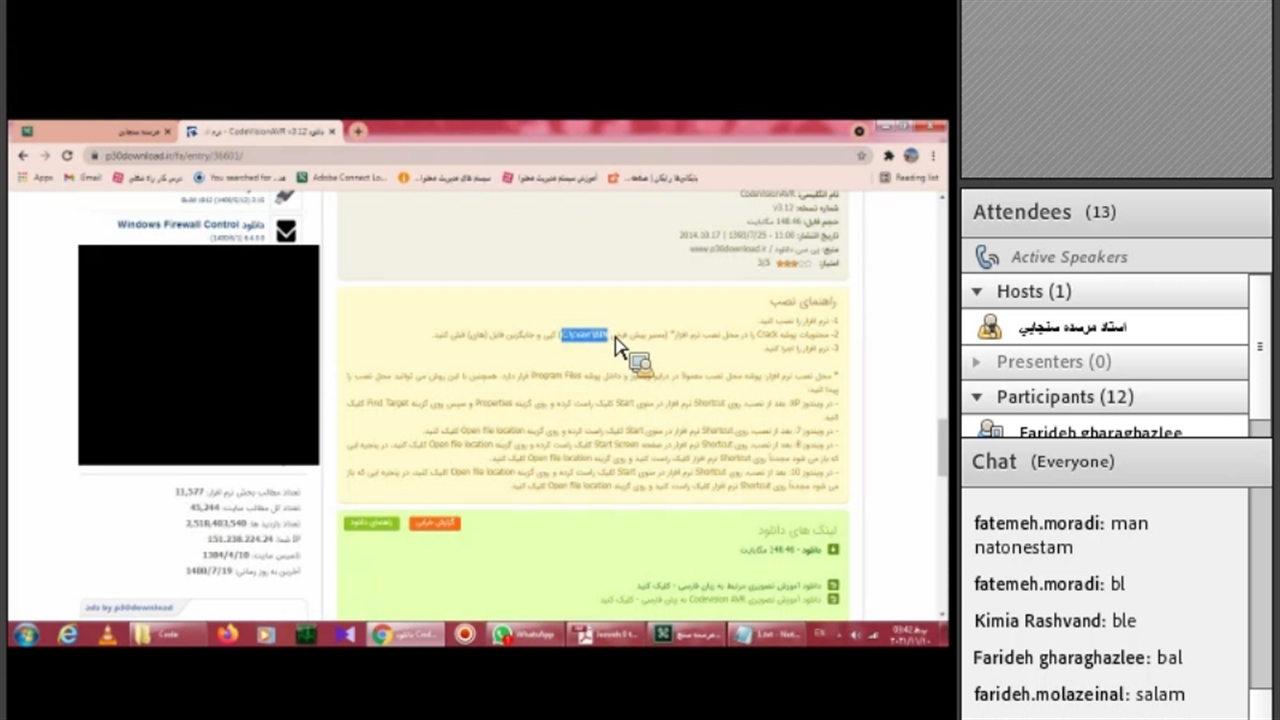Reload the page in Chrome
The image size is (1280, 720).
point(67,156)
